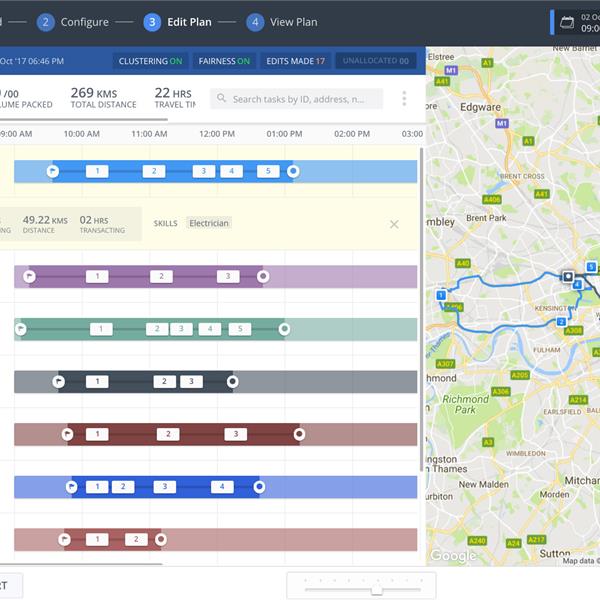Click map pin 1 near Ealing

(x=441, y=295)
